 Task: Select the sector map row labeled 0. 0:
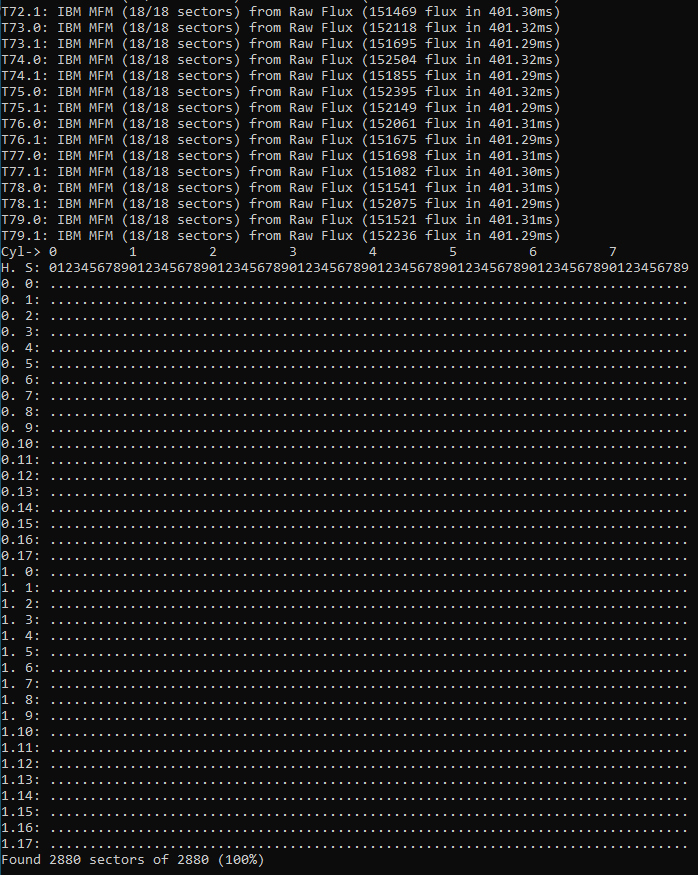[x=20, y=284]
